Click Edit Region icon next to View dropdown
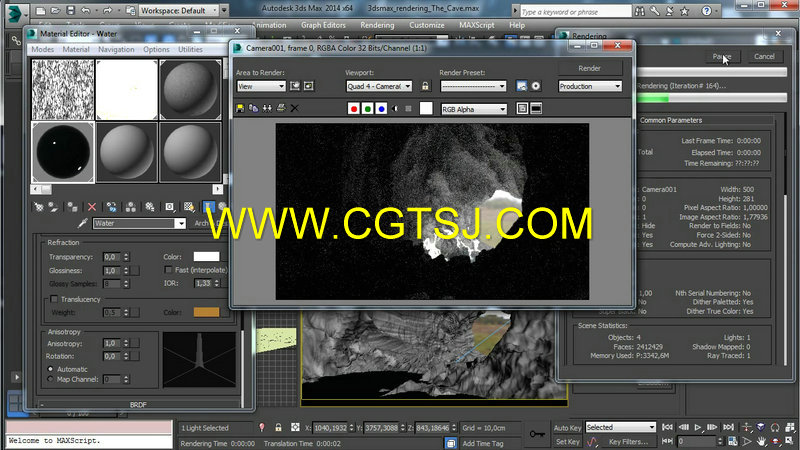This screenshot has width=800, height=450. [295, 86]
